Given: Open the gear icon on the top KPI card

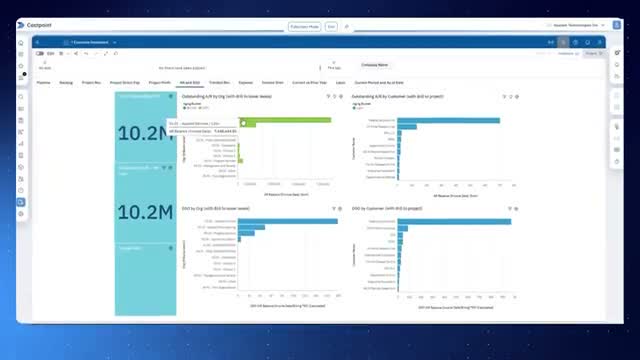Looking at the screenshot, I should click(x=171, y=96).
